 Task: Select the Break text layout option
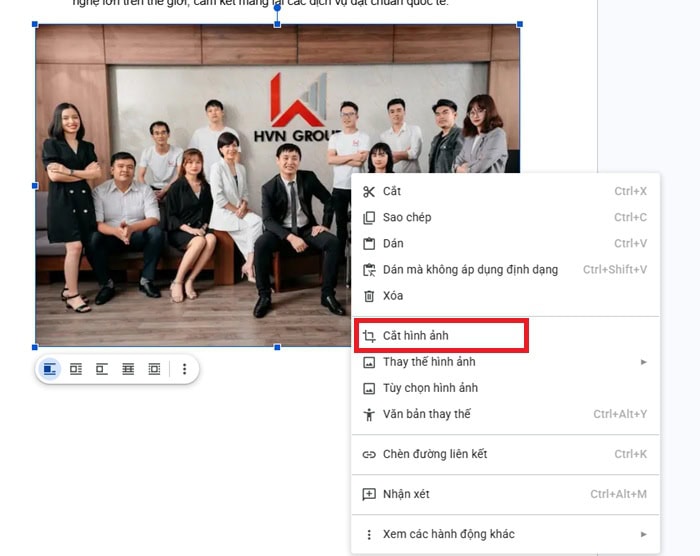click(102, 369)
